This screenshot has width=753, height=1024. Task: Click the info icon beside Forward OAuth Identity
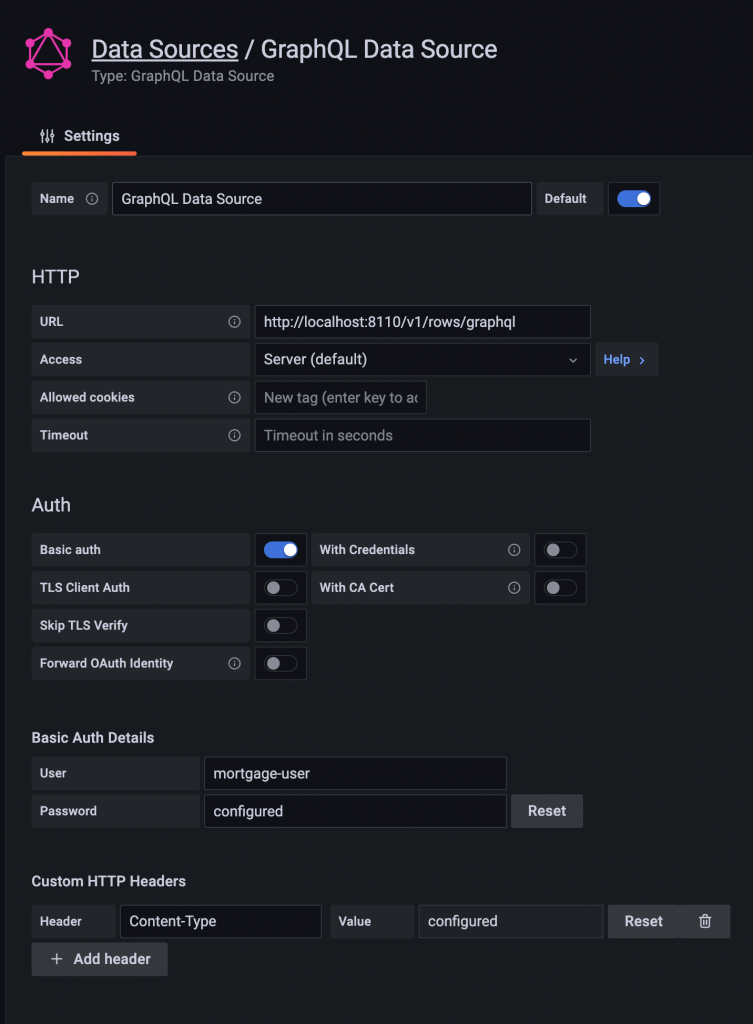point(236,663)
